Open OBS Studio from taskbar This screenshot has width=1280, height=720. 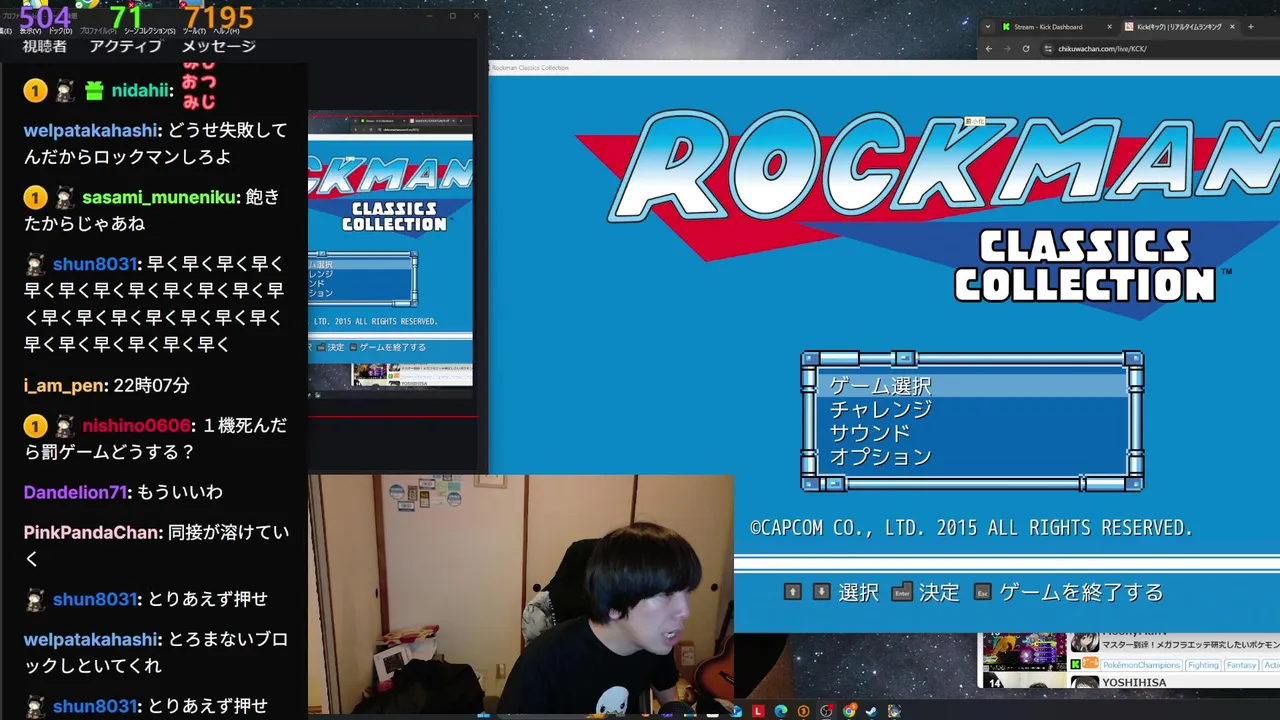[826, 711]
